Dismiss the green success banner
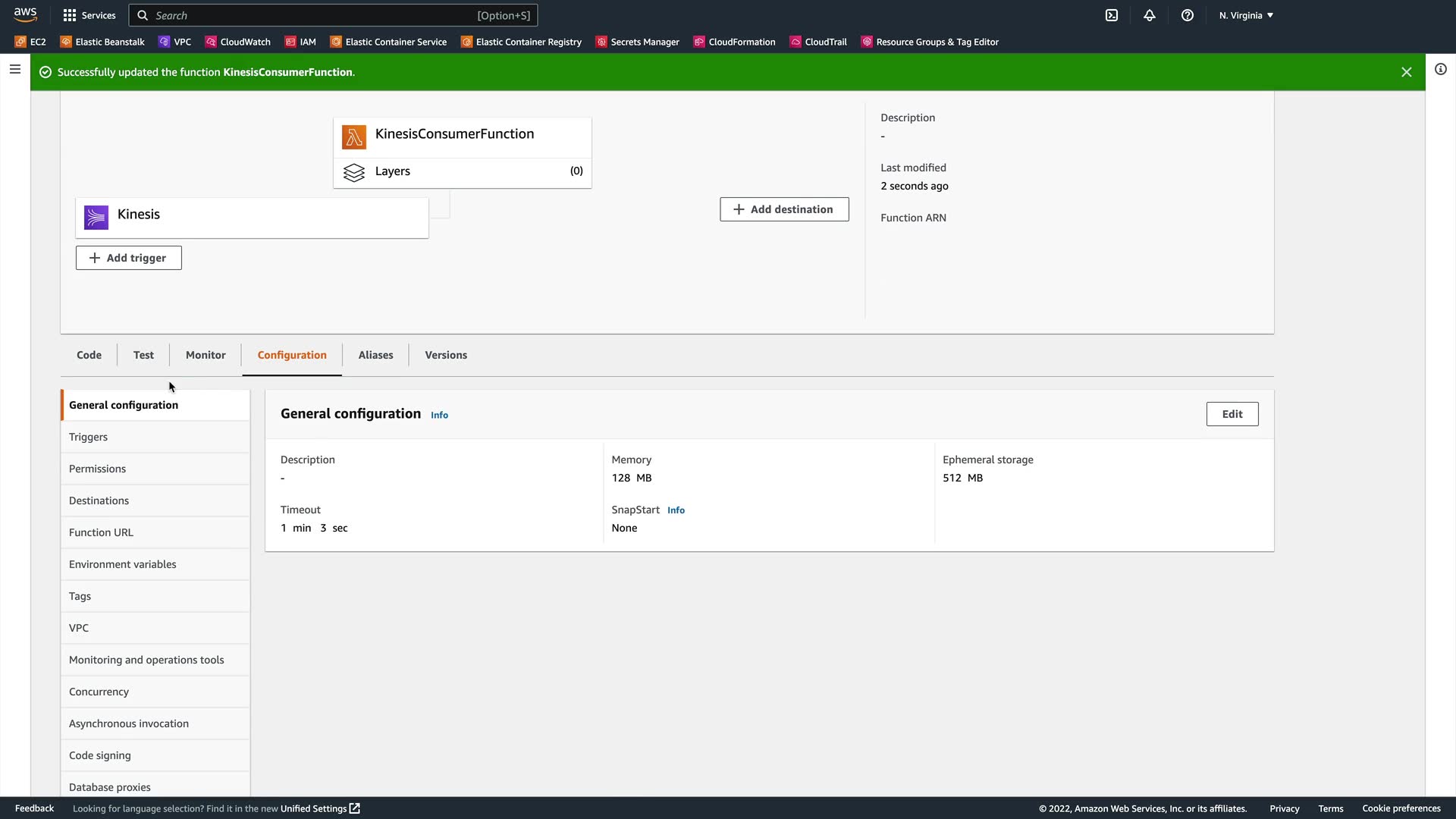The width and height of the screenshot is (1456, 819). pyautogui.click(x=1406, y=72)
